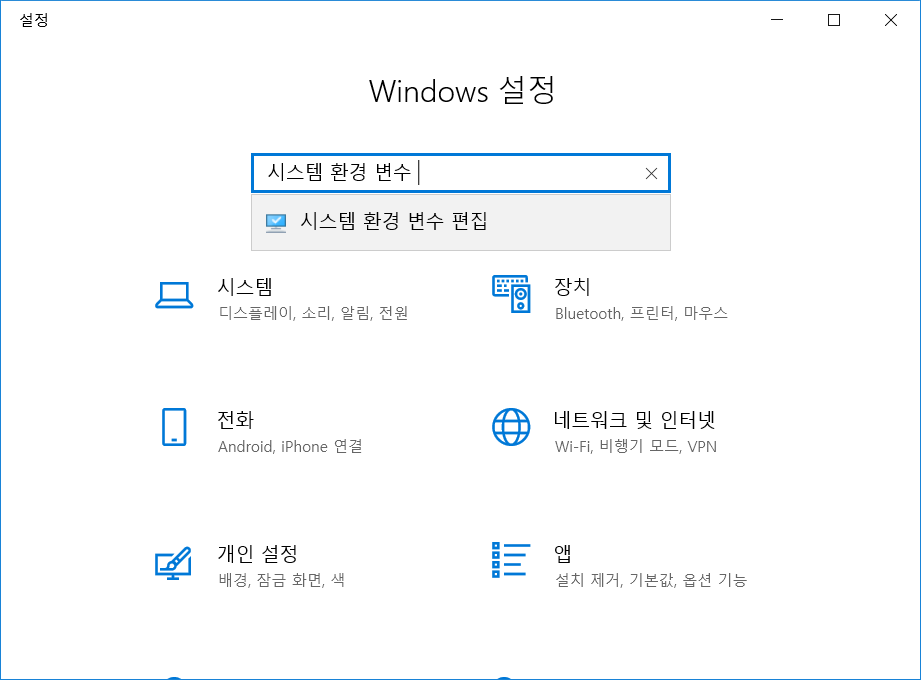Minimize the 설정 window
921x680 pixels.
(777, 20)
